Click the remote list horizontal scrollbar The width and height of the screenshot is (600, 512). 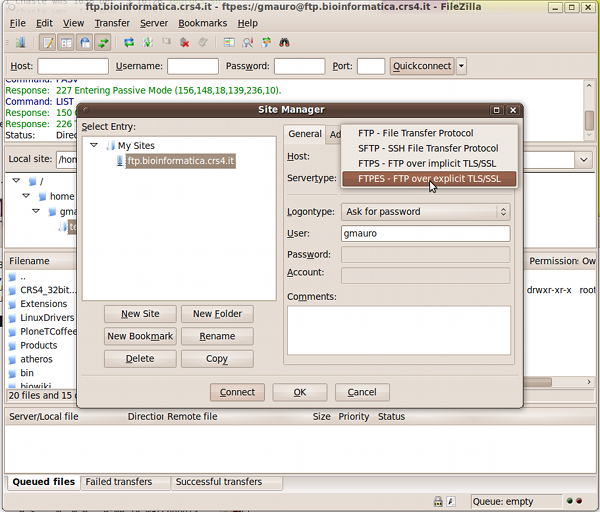tap(537, 382)
